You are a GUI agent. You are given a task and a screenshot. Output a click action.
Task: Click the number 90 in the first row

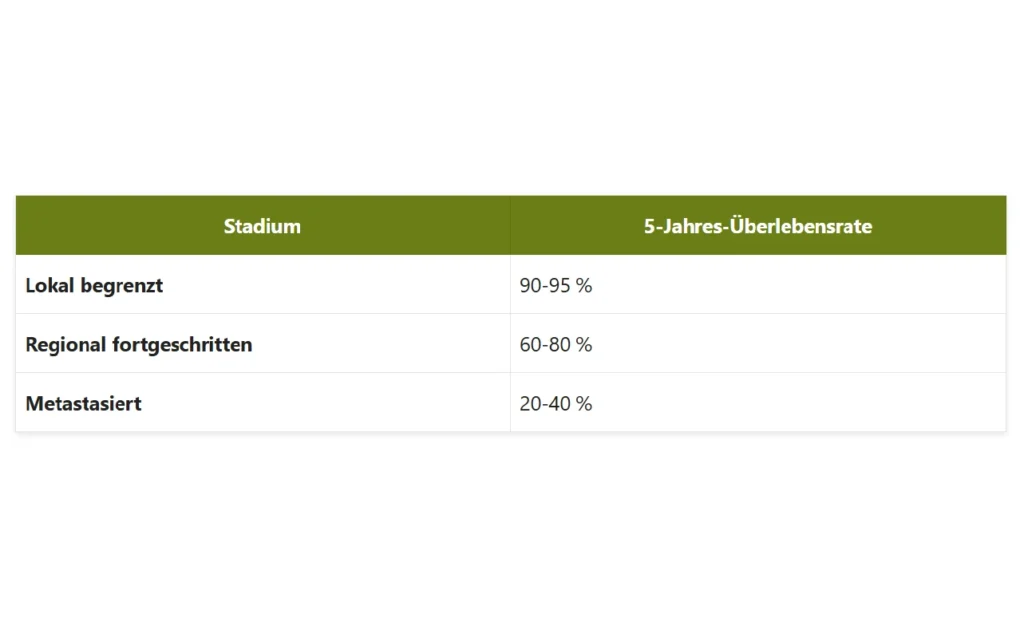pyautogui.click(x=530, y=285)
